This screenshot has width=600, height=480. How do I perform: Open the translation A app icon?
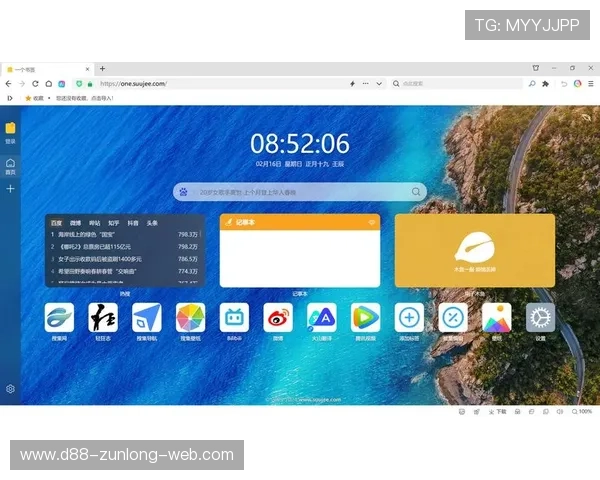coord(322,317)
